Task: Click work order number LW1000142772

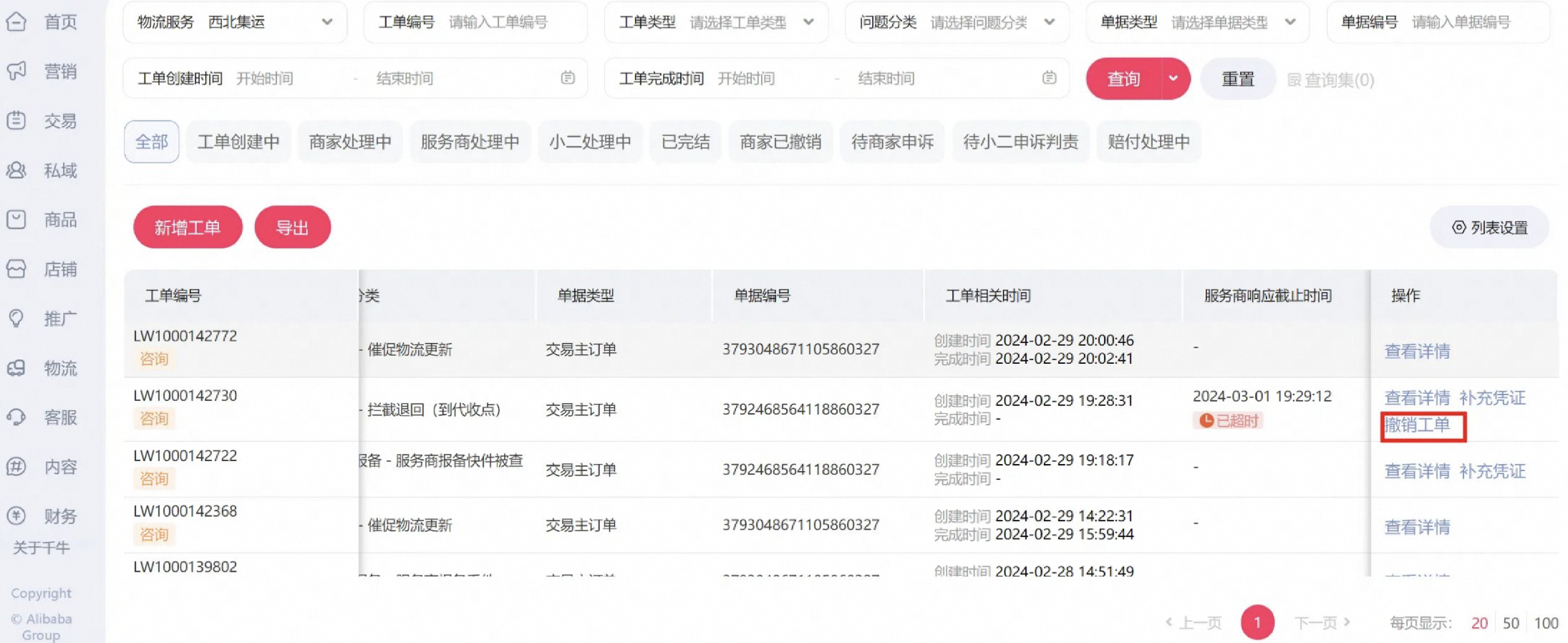Action: pyautogui.click(x=185, y=336)
